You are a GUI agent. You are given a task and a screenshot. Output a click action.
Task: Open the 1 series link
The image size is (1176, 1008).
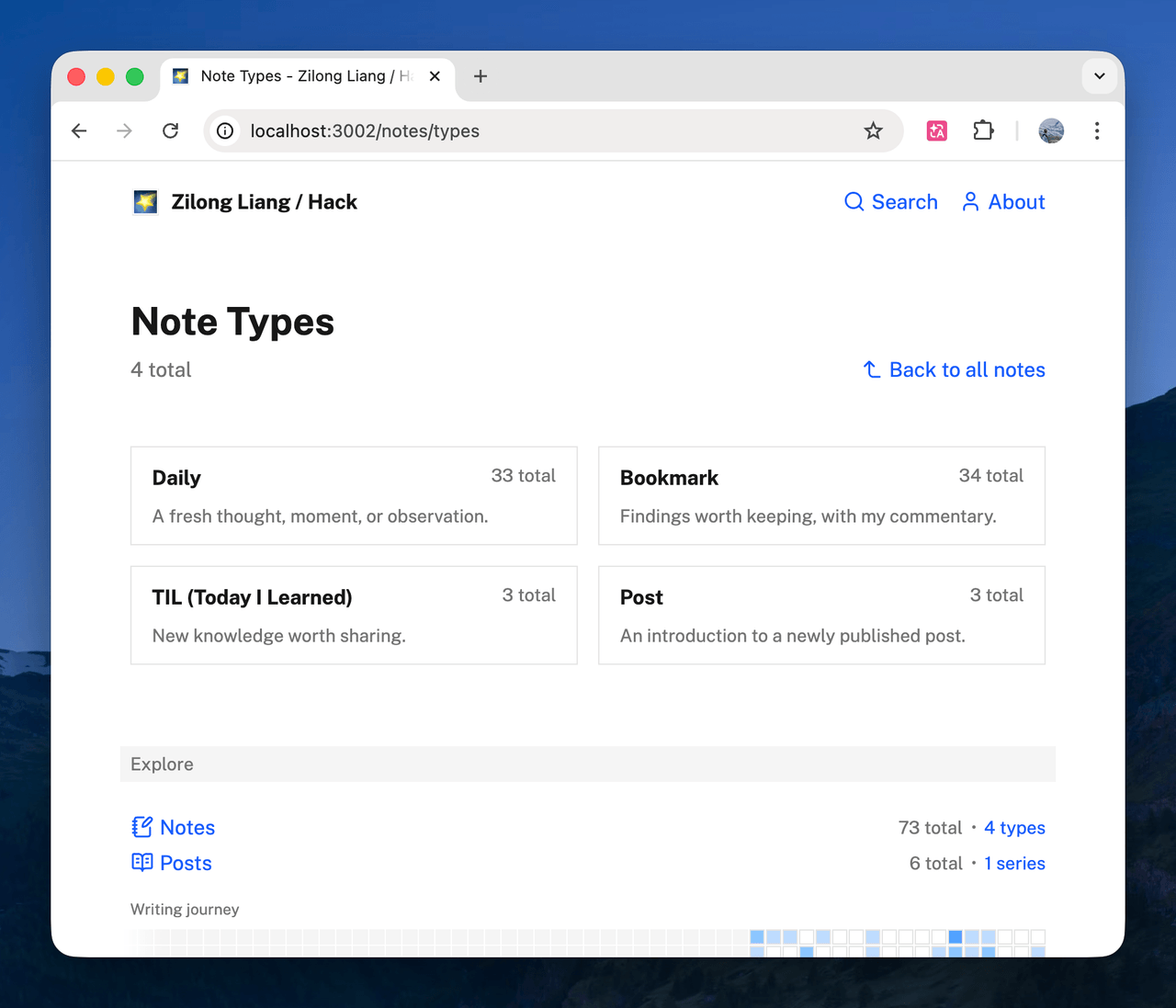(x=1014, y=864)
